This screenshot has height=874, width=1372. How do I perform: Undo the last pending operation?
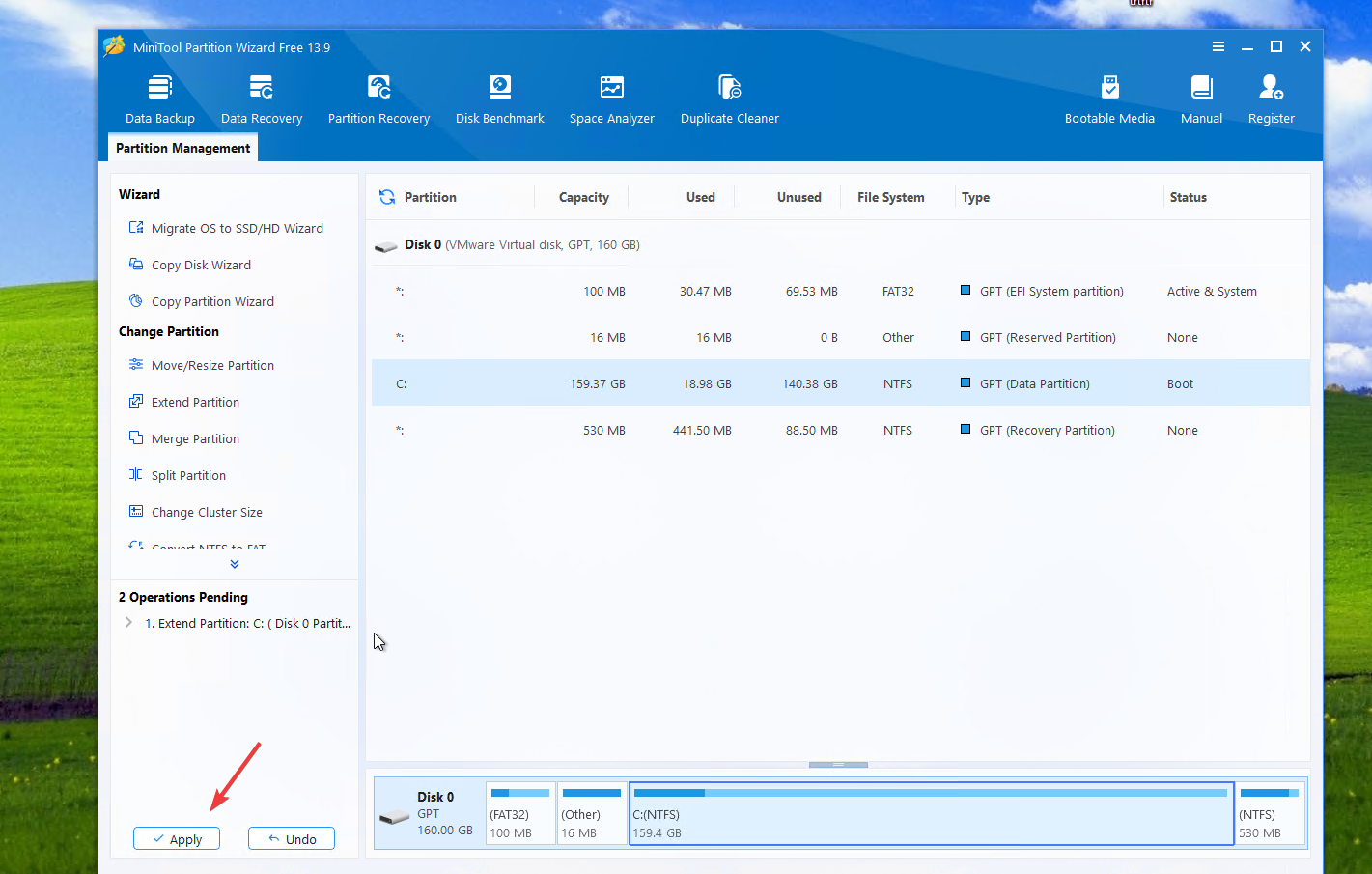click(x=292, y=839)
